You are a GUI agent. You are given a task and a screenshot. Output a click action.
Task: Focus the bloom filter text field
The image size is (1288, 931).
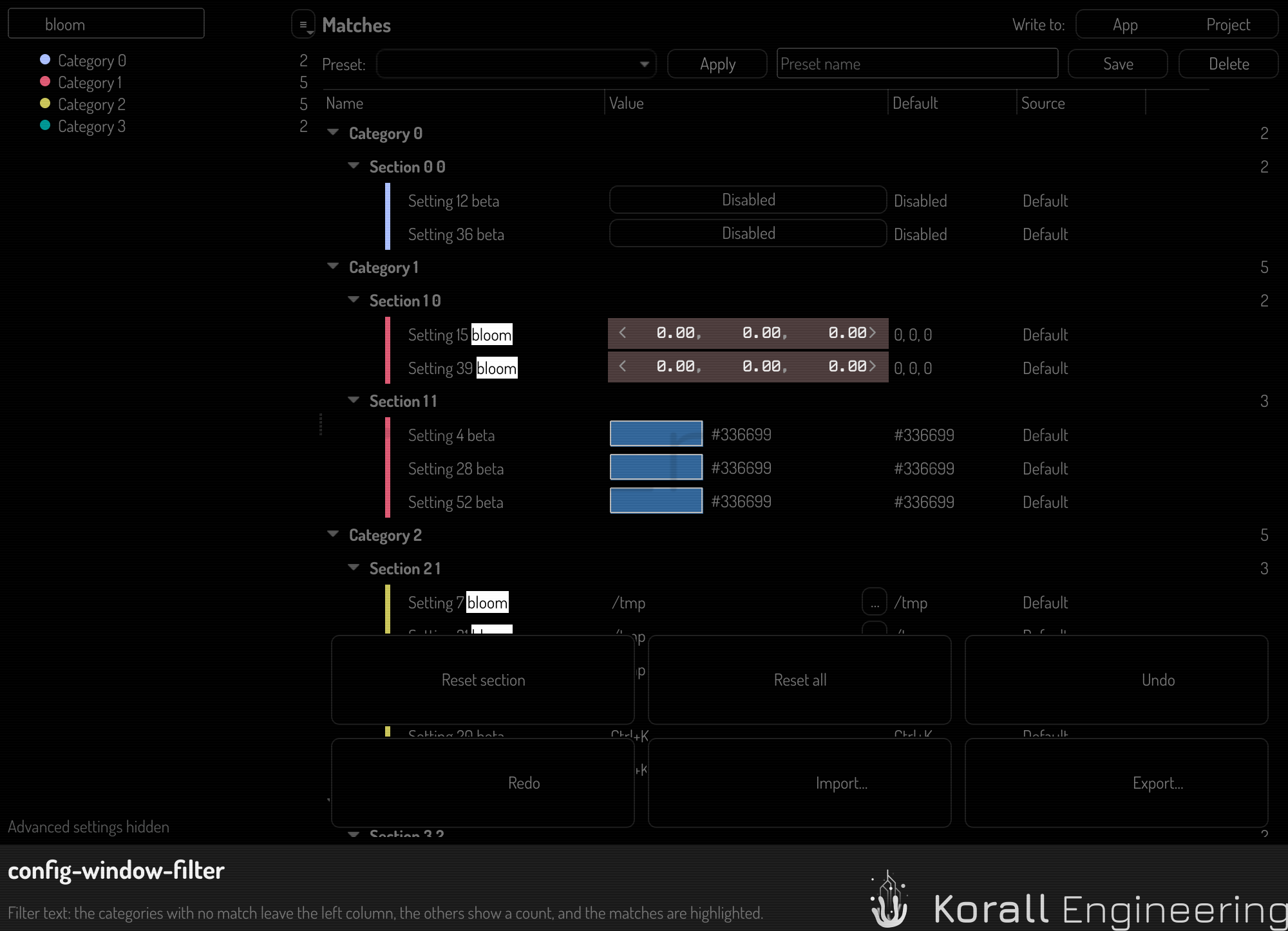106,24
